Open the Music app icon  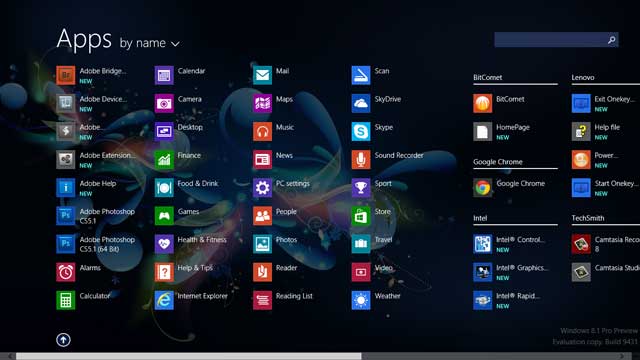pyautogui.click(x=262, y=131)
